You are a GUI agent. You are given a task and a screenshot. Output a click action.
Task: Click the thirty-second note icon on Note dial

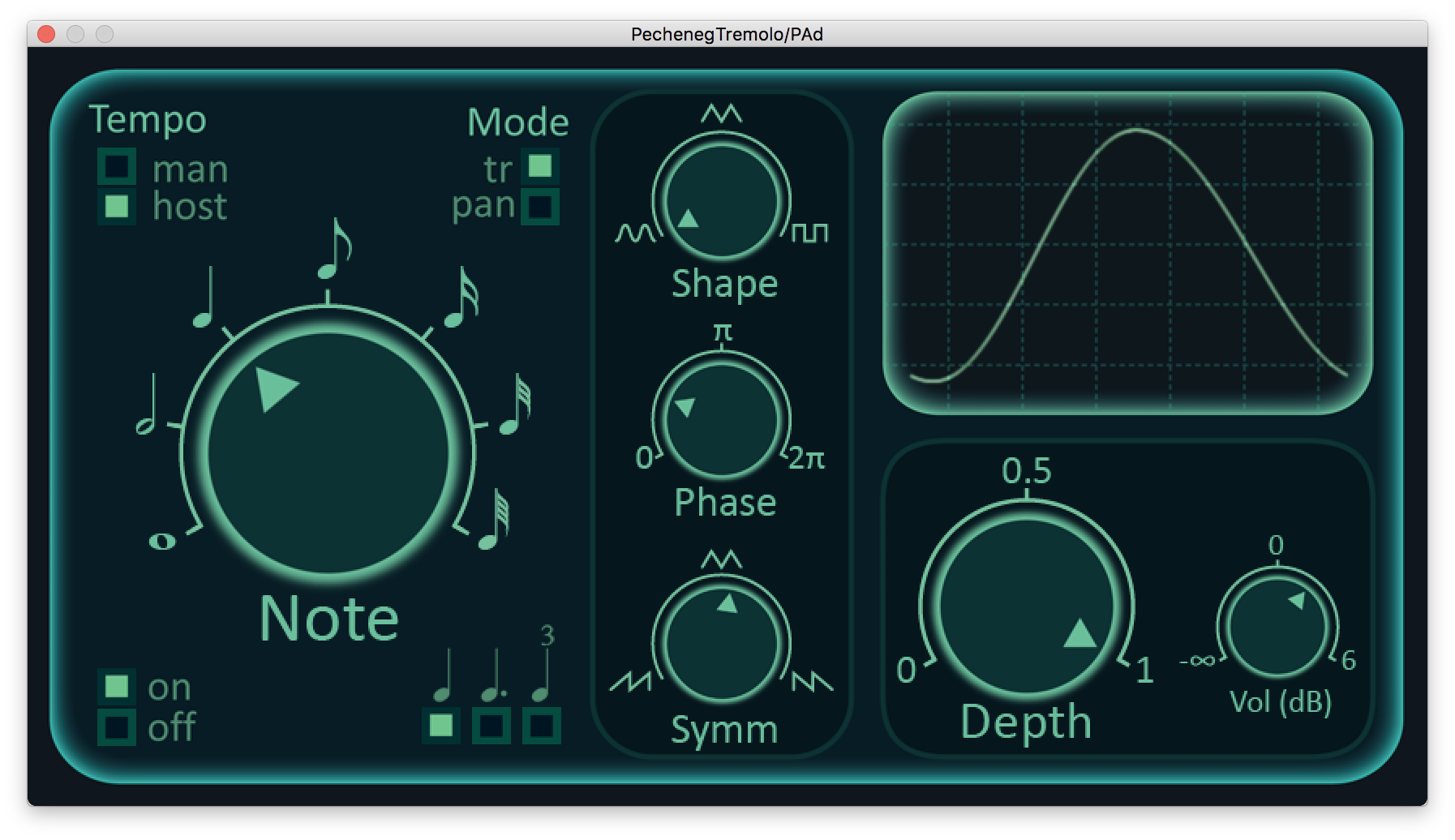point(516,404)
